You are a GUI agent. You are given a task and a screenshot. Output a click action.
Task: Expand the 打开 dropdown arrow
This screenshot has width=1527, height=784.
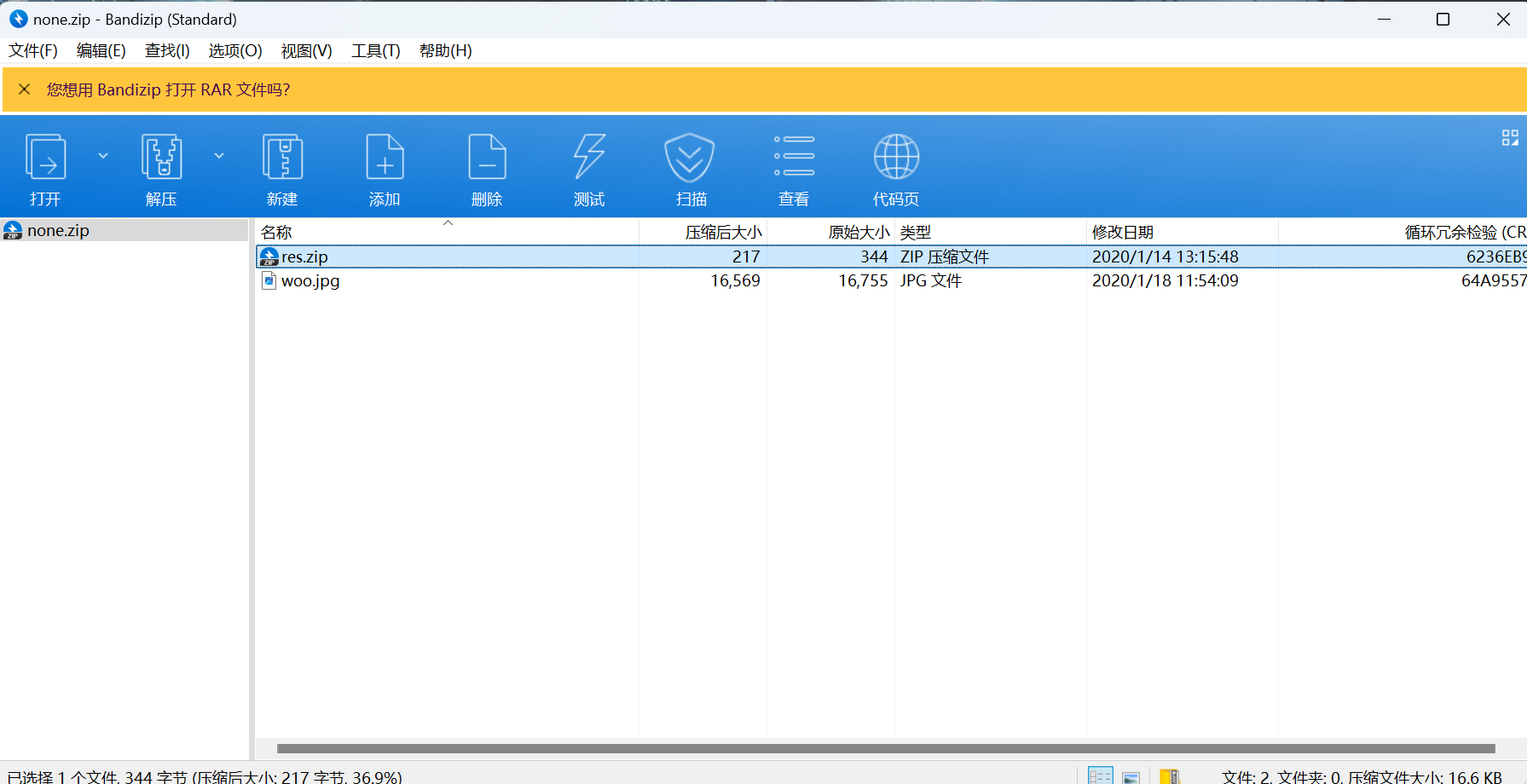click(x=103, y=156)
